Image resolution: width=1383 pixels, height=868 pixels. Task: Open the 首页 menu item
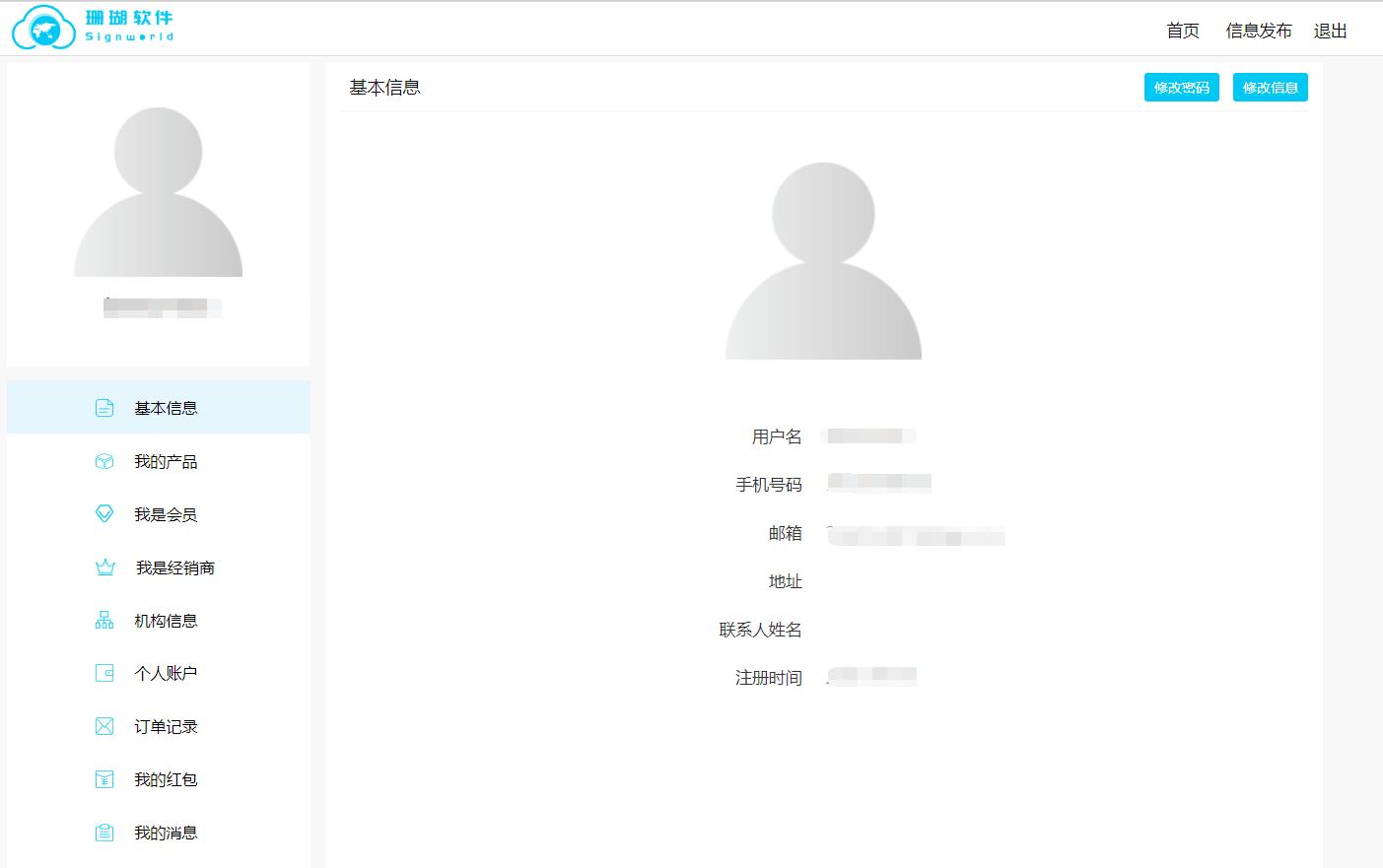pos(1182,31)
